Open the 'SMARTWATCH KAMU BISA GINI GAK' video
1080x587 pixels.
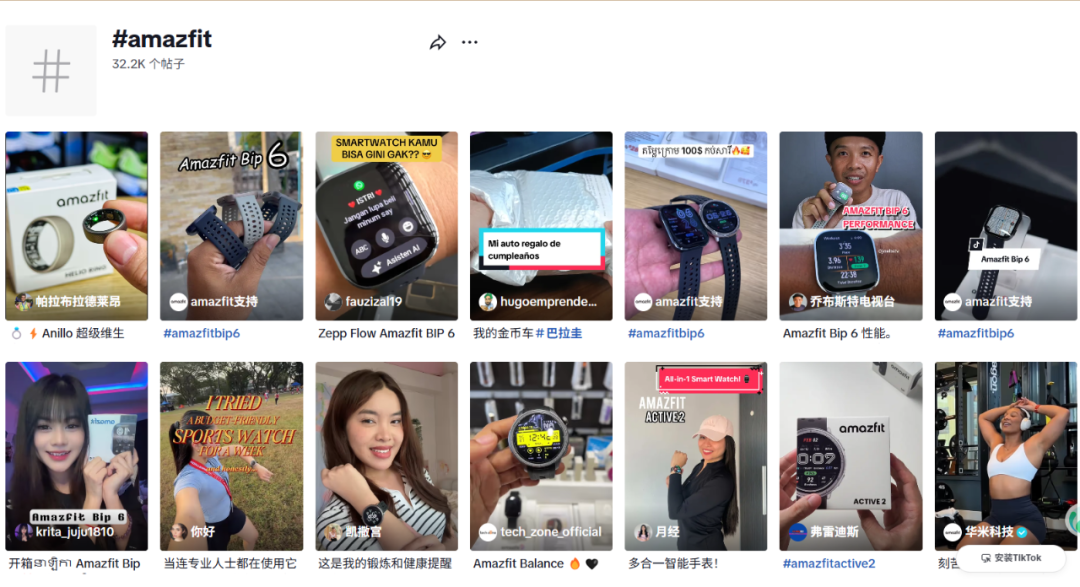click(386, 226)
